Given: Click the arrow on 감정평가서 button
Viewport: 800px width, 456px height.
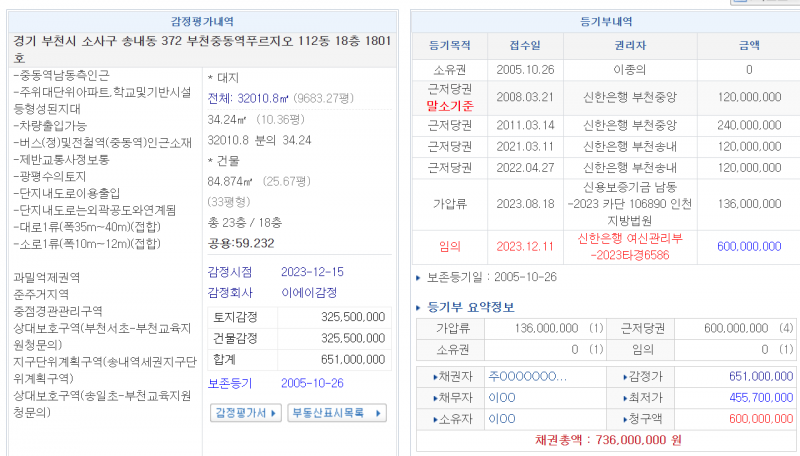Looking at the screenshot, I should coord(273,412).
